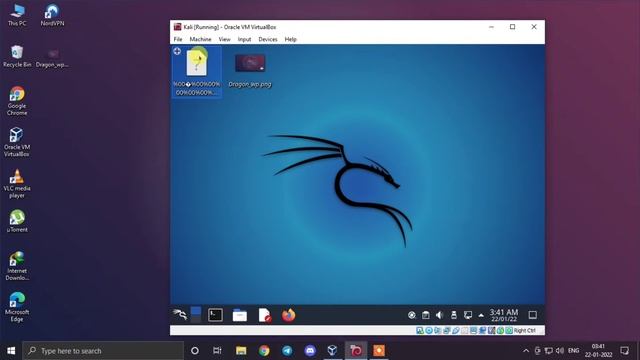The image size is (640, 360).
Task: Open uTorrent desktop shortcut
Action: (x=17, y=221)
